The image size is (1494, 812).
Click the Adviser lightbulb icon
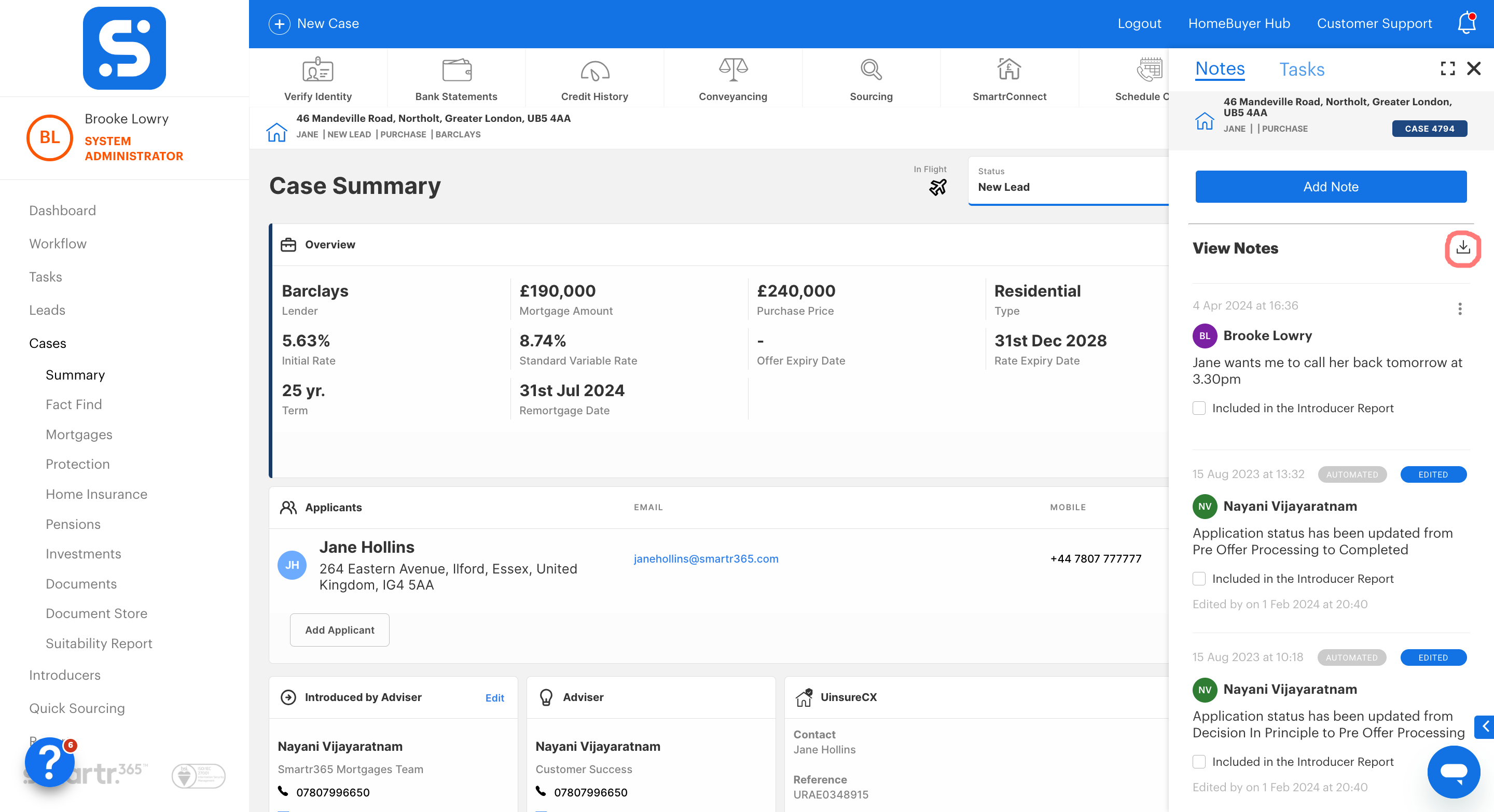(546, 697)
